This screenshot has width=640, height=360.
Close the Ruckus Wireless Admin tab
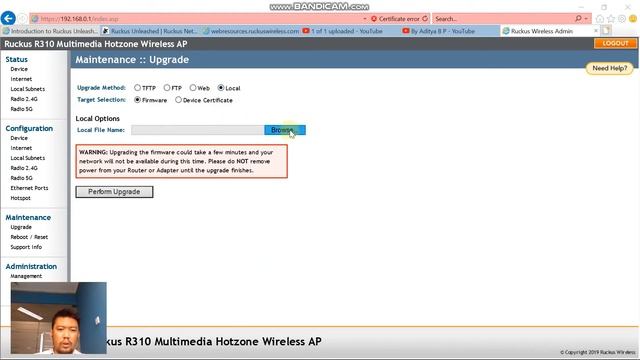point(596,31)
